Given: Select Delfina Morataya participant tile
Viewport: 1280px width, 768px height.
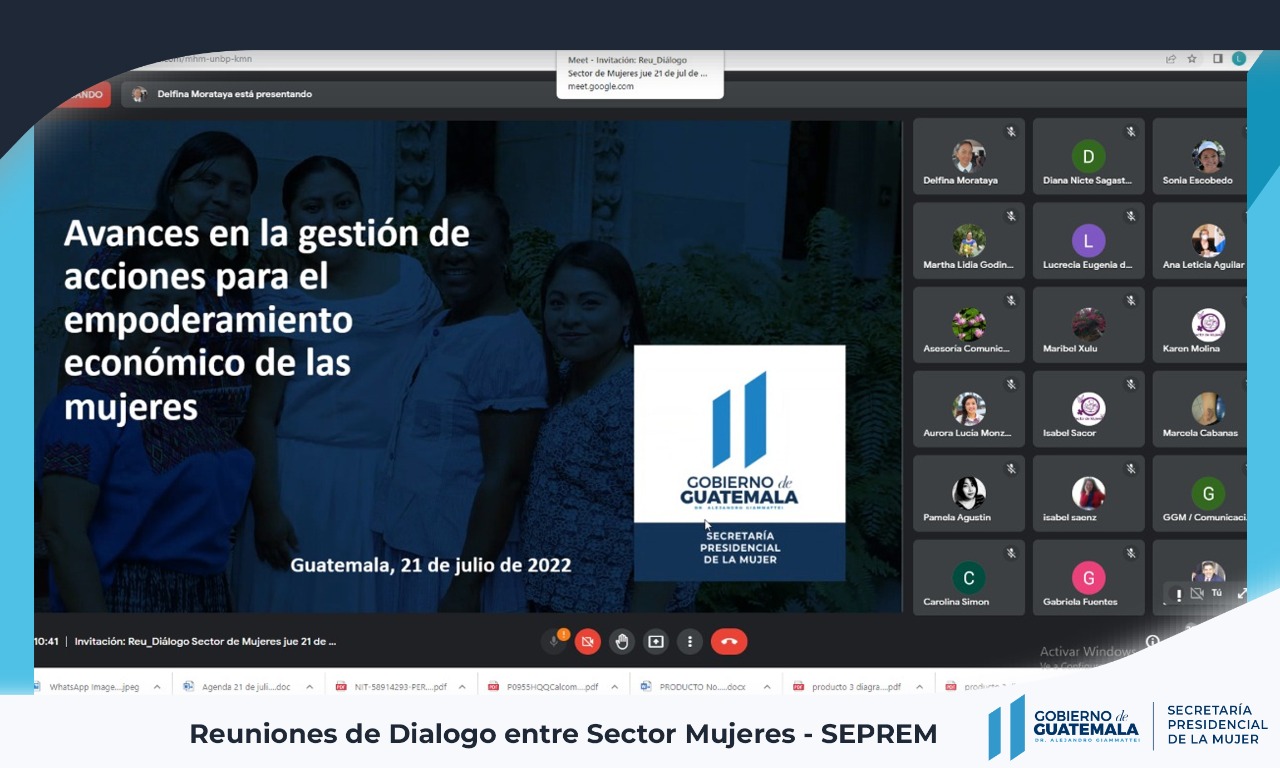Looking at the screenshot, I should tap(968, 157).
